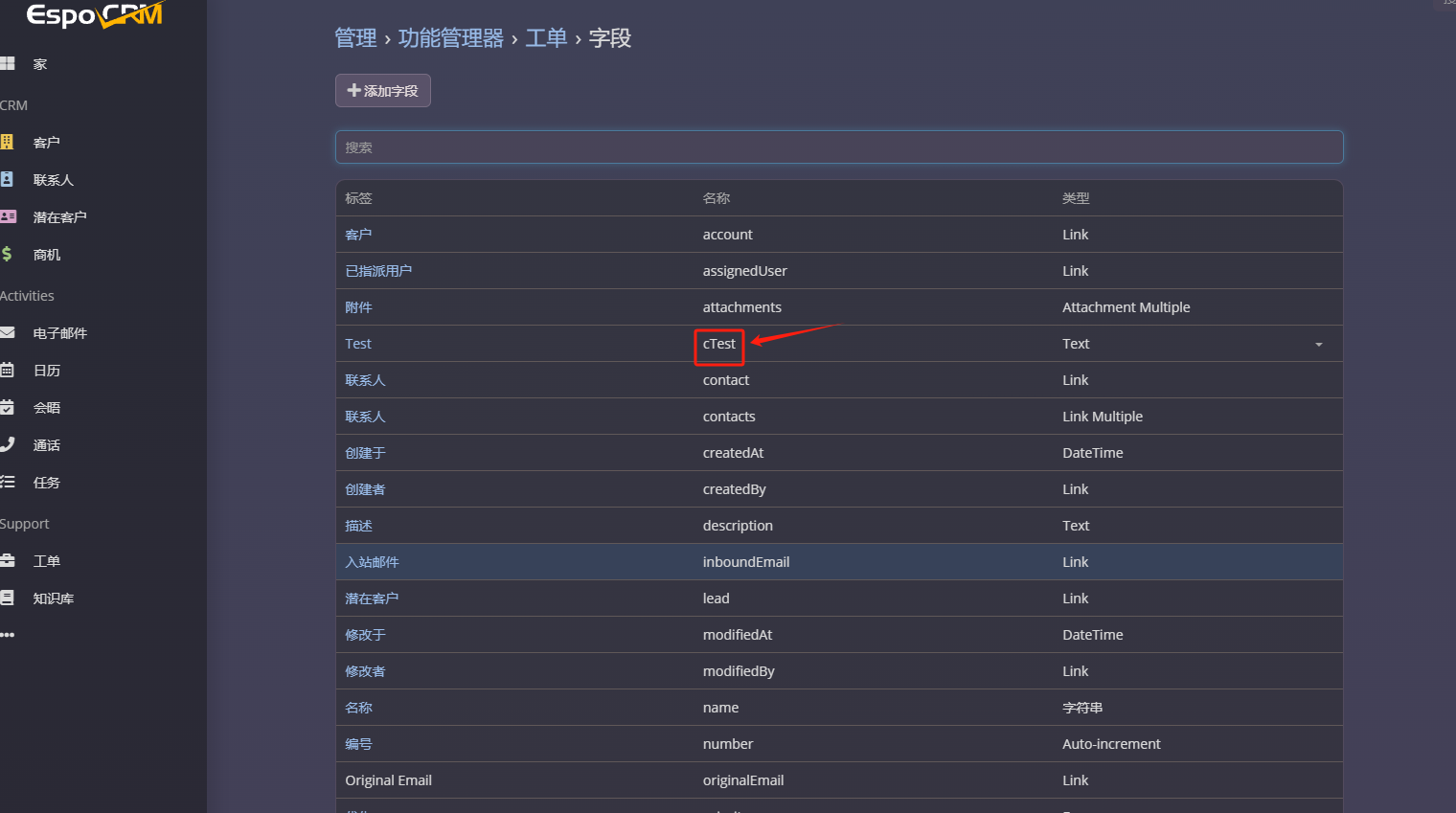
Task: Click the modifiedBy name cell
Action: pyautogui.click(x=739, y=671)
